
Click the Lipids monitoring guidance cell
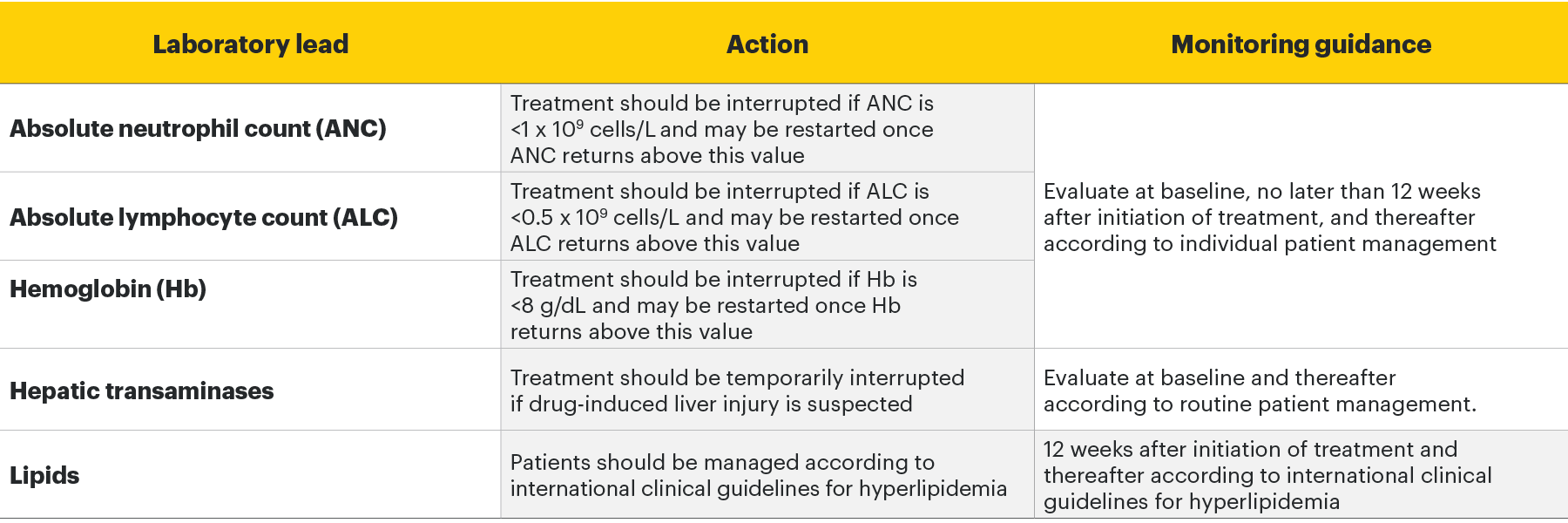point(1267,475)
